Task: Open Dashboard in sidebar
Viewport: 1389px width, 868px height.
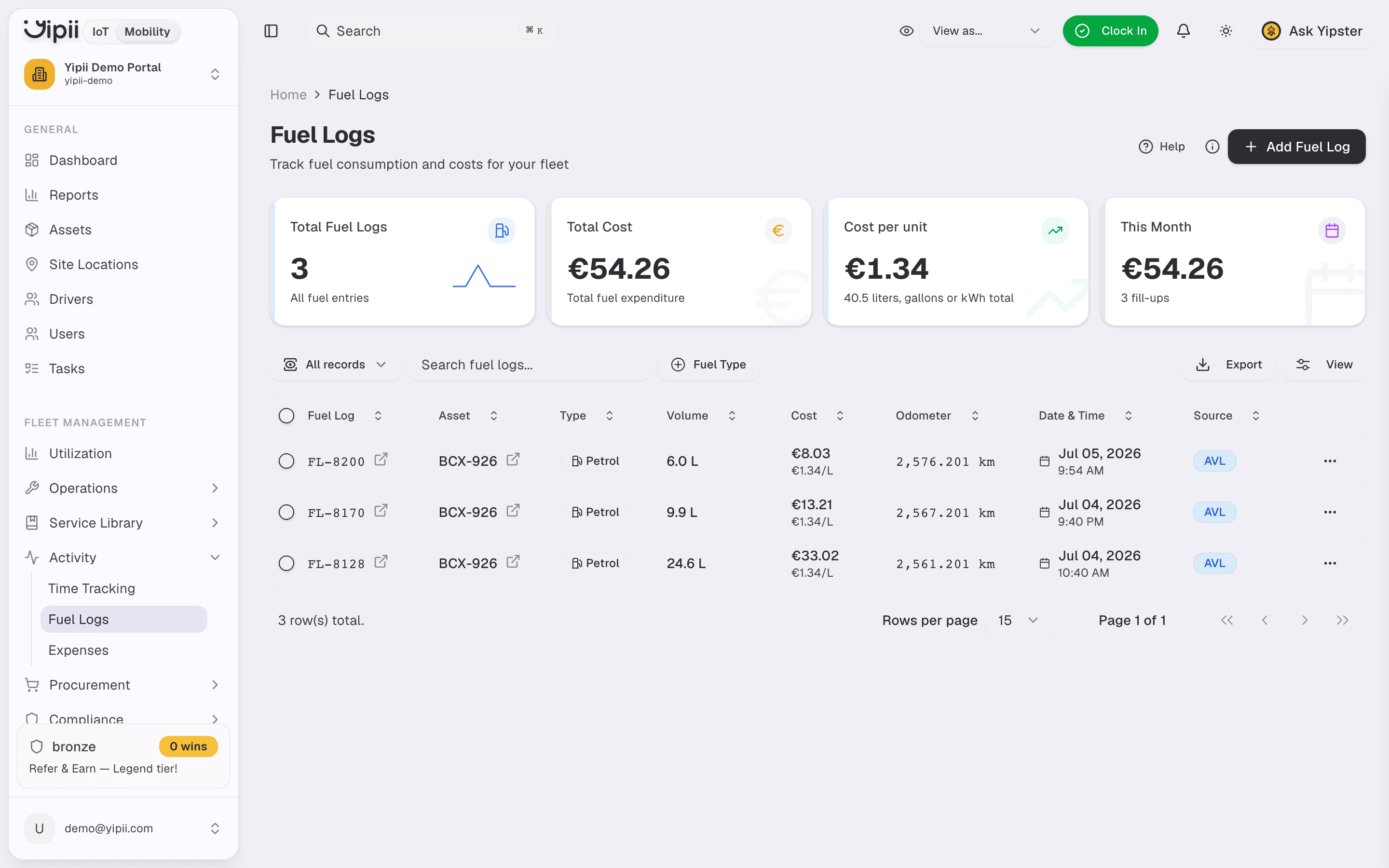Action: (123, 160)
